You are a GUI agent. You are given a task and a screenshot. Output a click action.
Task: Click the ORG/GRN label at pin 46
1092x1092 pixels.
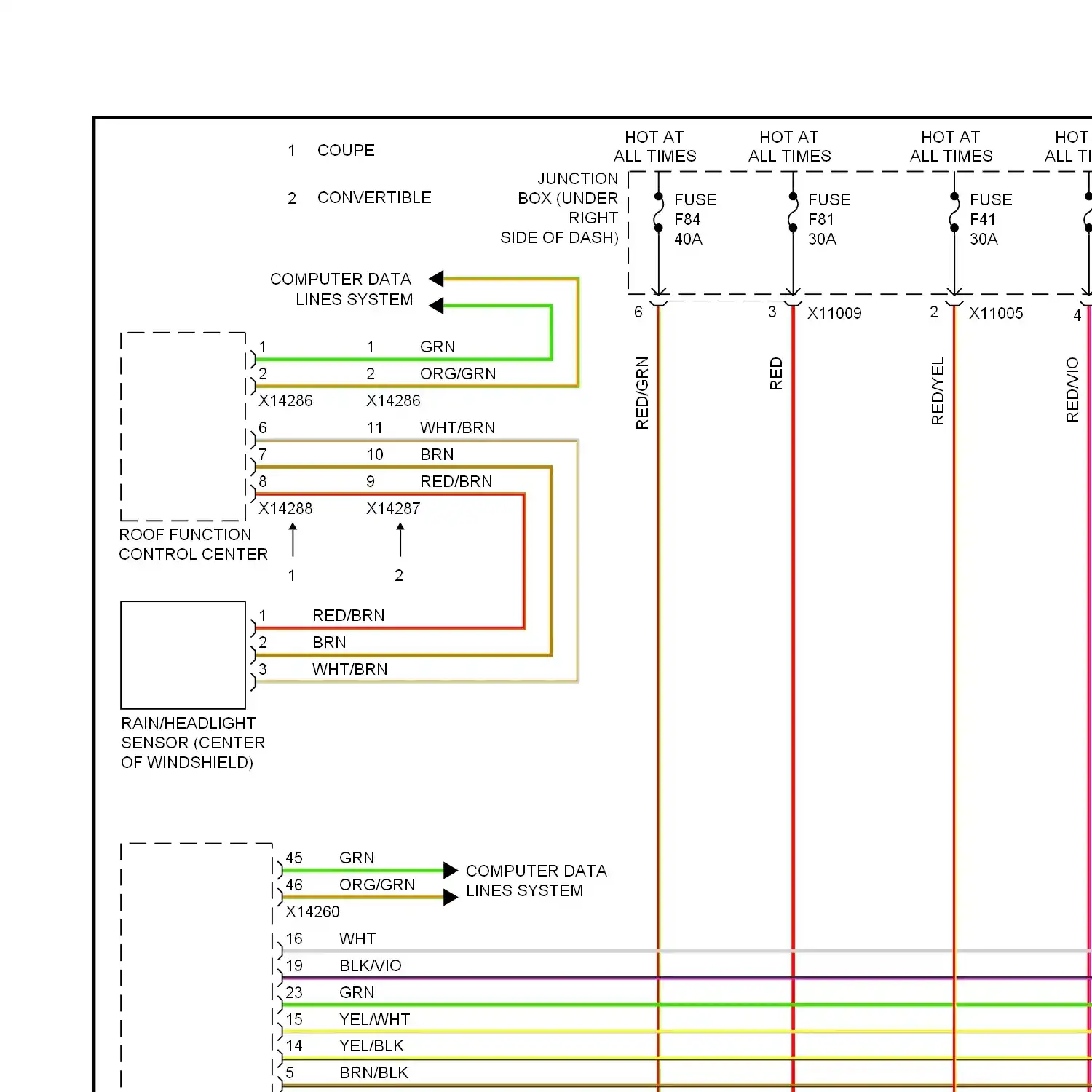pos(377,885)
